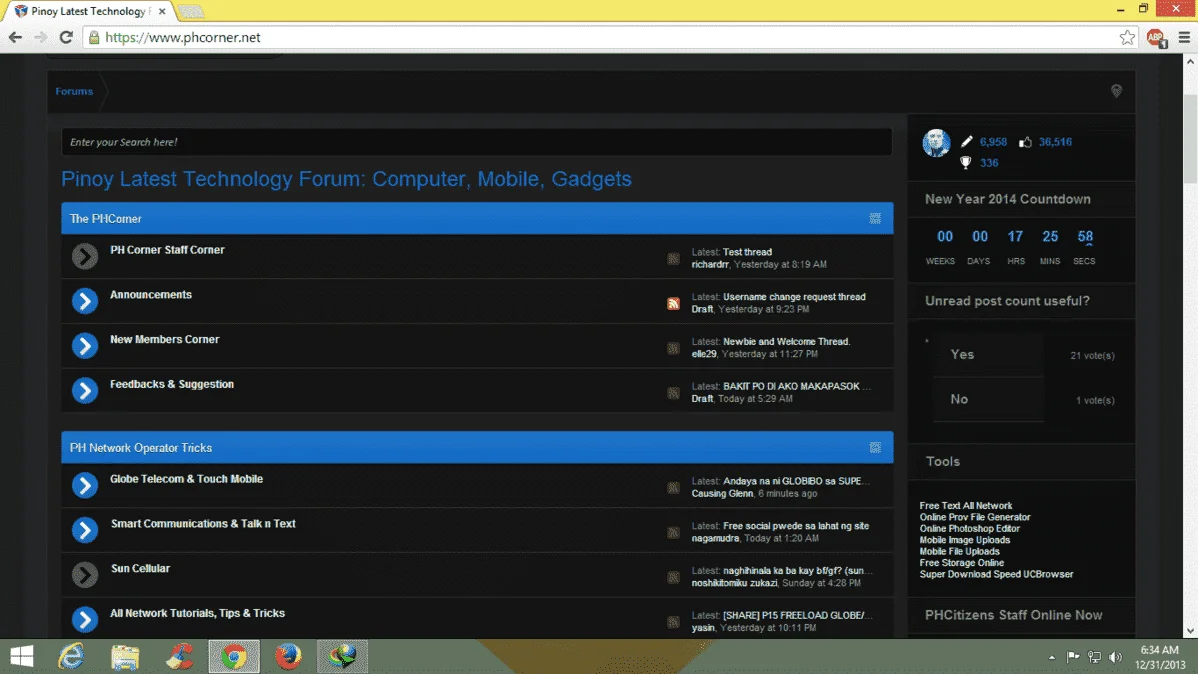
Task: Open Super Download Speed UCBrowser link
Action: pos(996,575)
